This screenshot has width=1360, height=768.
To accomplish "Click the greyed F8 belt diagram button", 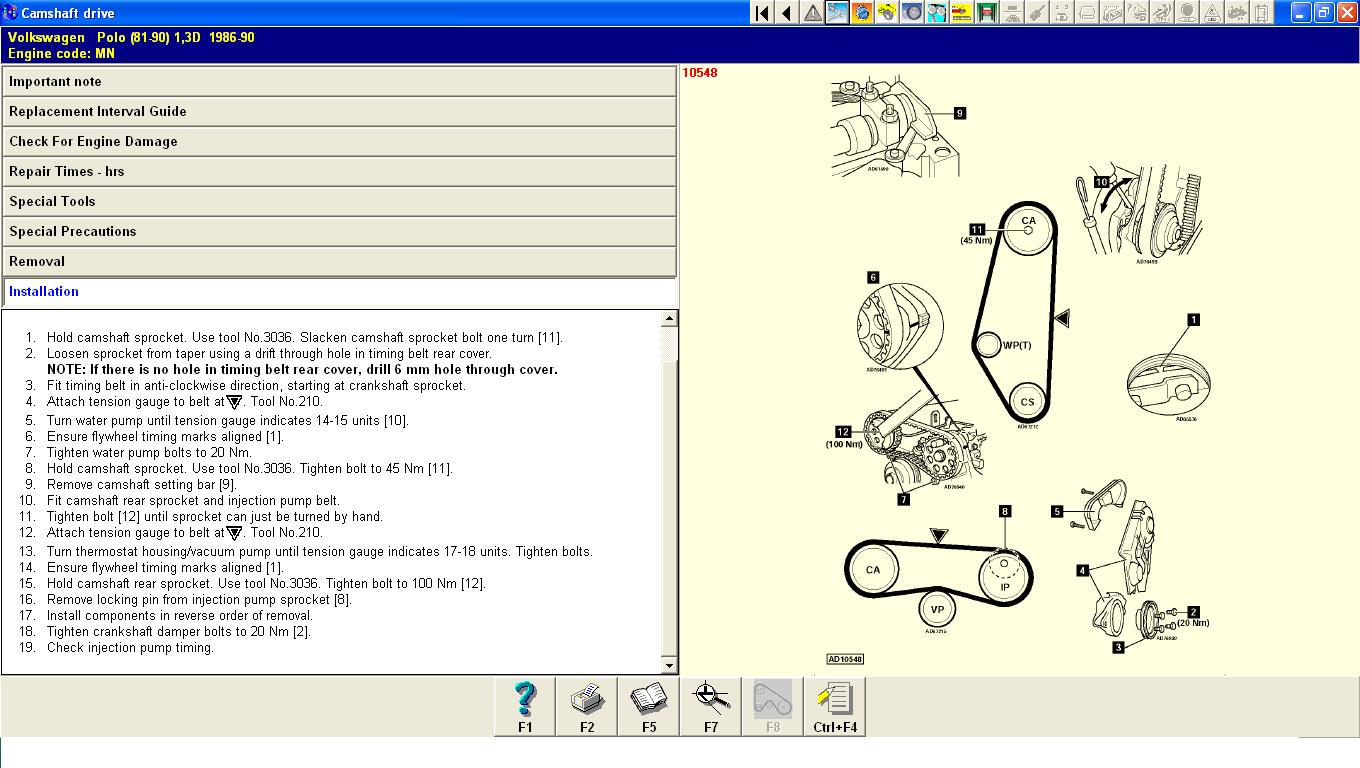I will click(x=773, y=707).
